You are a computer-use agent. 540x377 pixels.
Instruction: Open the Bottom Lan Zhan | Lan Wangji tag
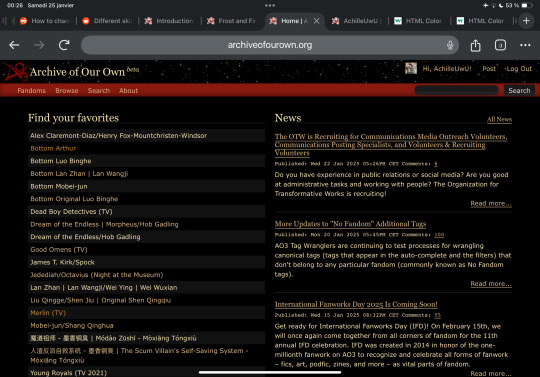79,174
